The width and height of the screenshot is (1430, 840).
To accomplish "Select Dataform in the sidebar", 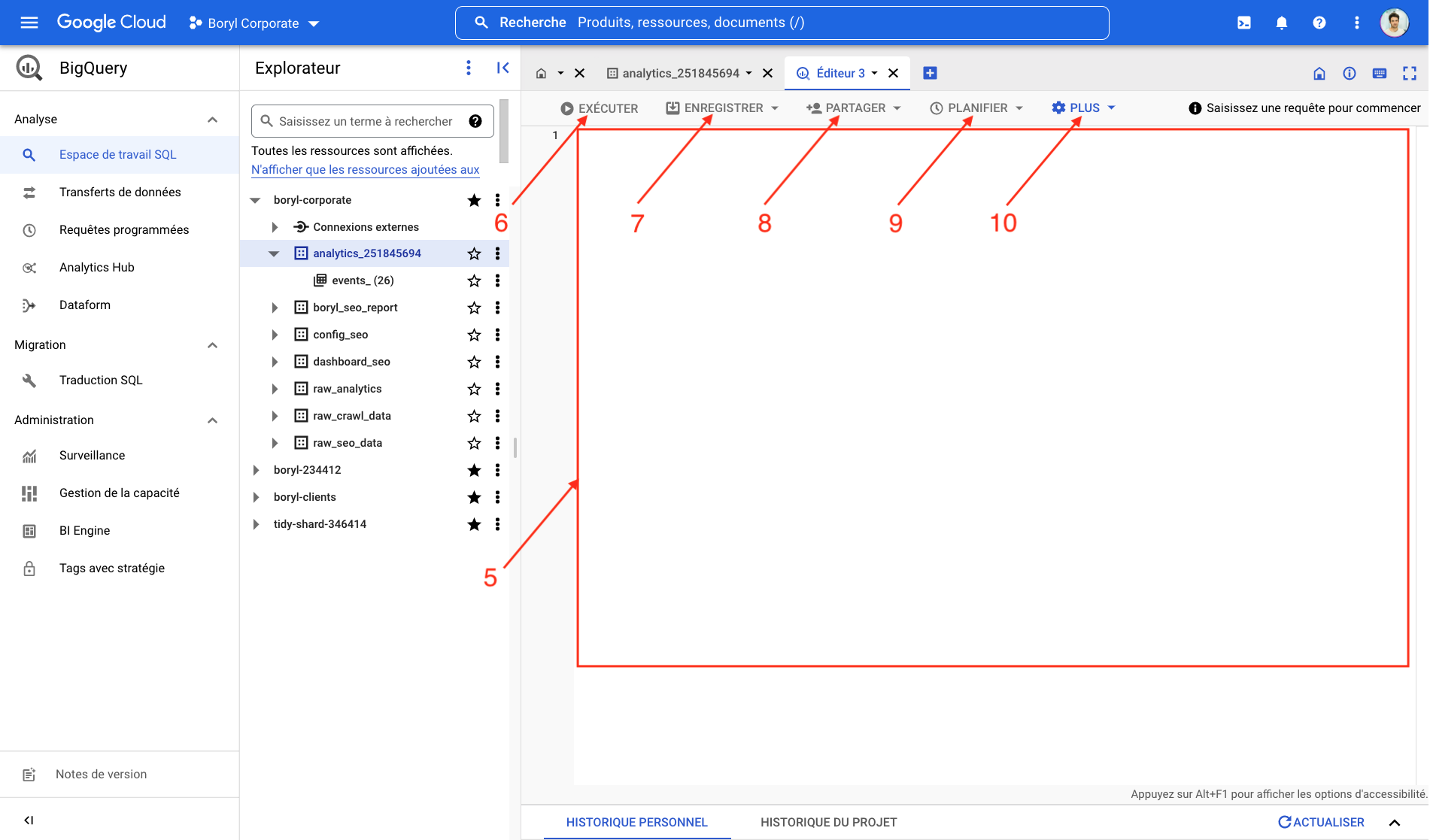I will coord(85,305).
